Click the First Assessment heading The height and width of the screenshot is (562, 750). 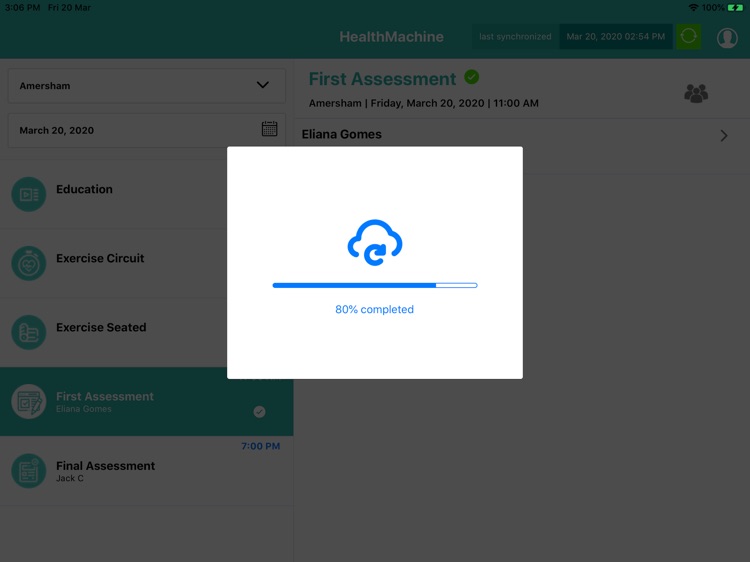tap(382, 79)
